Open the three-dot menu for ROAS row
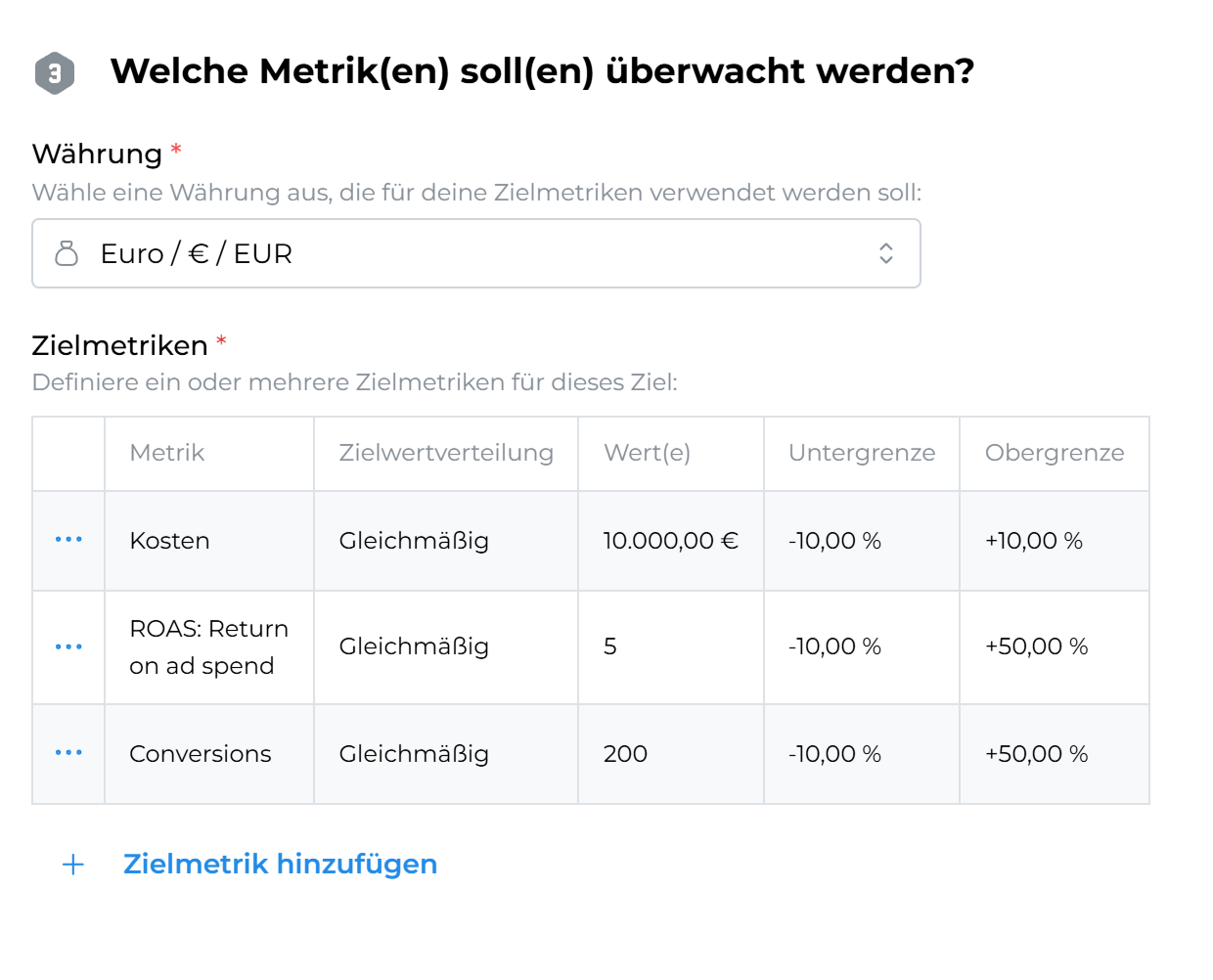1213x980 pixels. 68,646
